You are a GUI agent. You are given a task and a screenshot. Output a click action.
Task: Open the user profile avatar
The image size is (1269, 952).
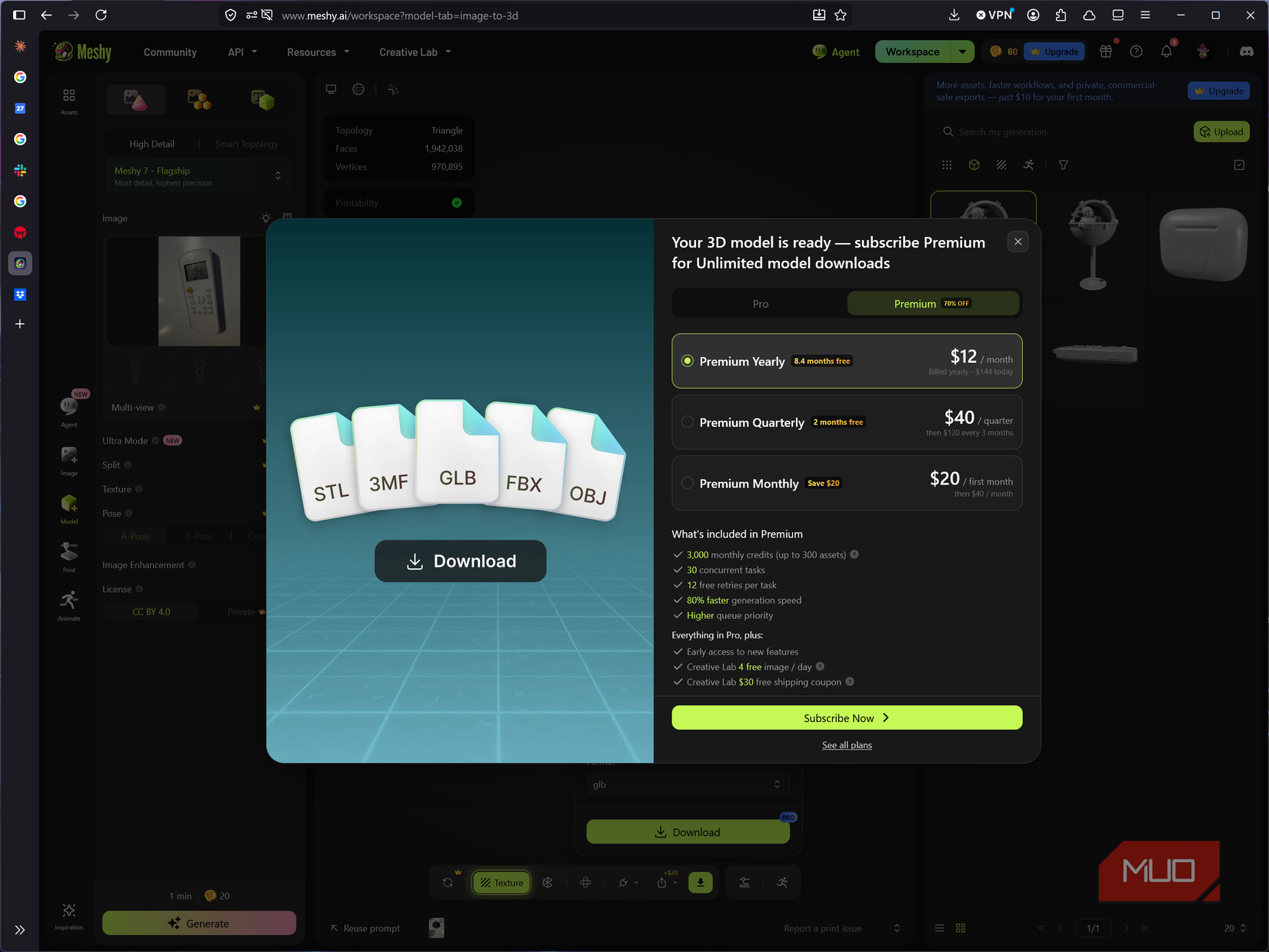(1203, 52)
